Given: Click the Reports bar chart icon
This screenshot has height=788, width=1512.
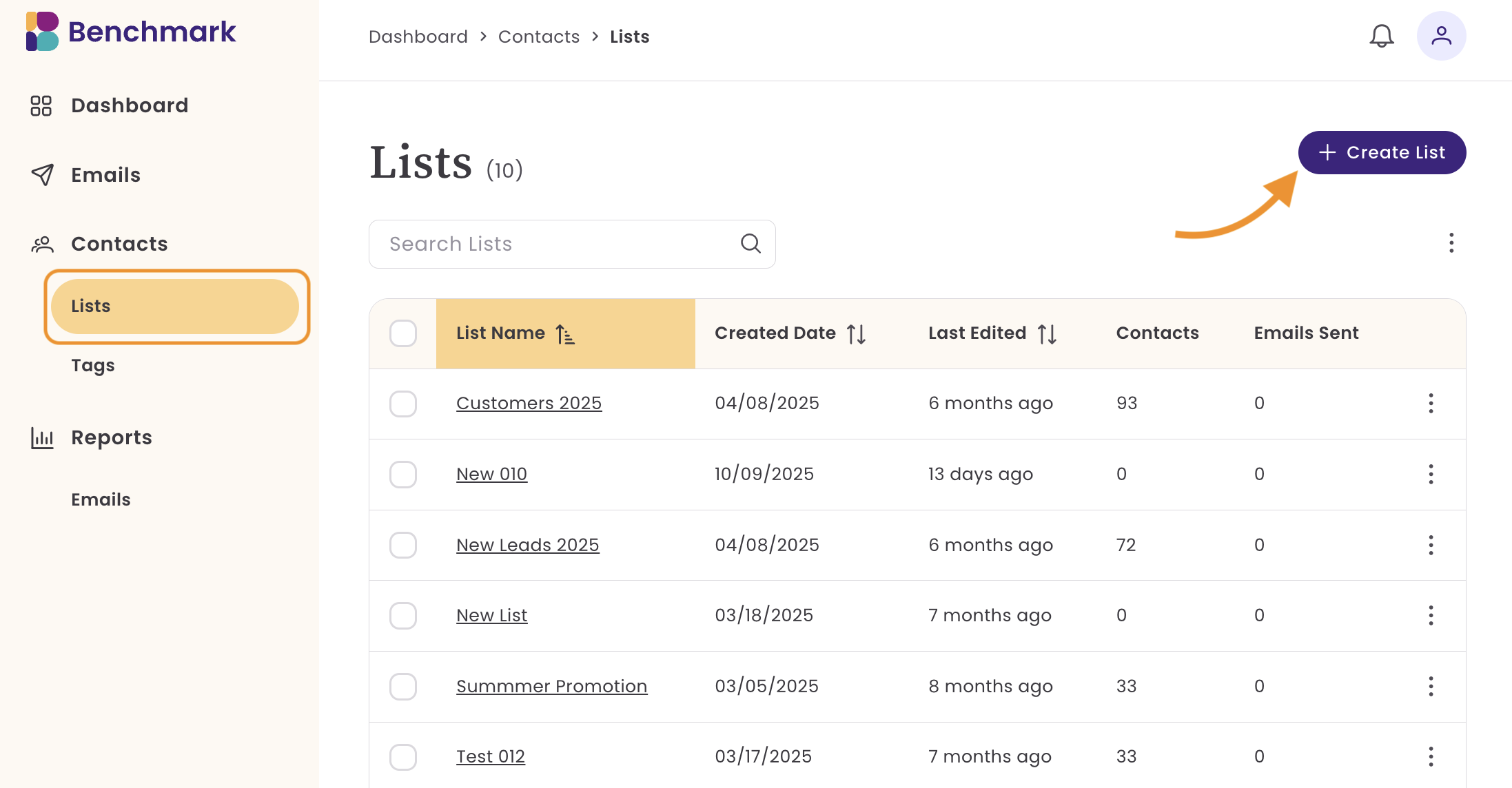Looking at the screenshot, I should (42, 437).
